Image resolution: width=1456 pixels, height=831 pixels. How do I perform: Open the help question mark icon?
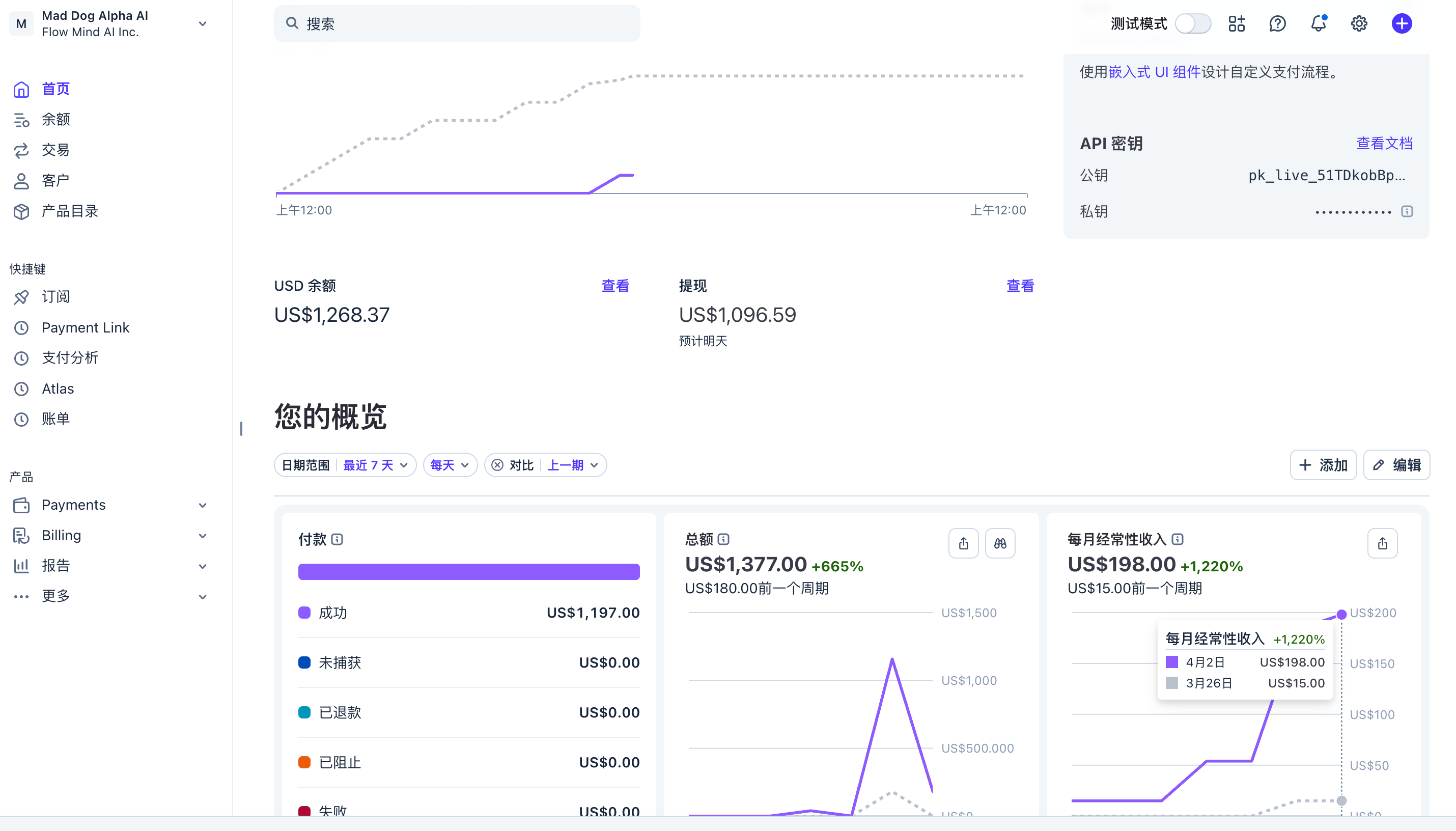pyautogui.click(x=1277, y=23)
